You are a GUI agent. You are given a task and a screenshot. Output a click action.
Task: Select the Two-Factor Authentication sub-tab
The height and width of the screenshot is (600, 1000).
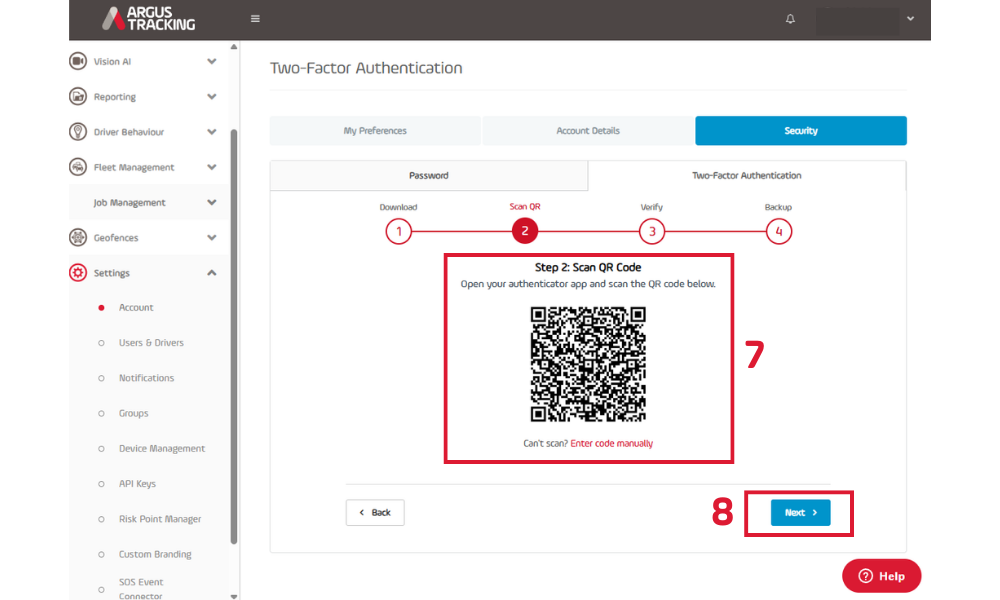[747, 175]
